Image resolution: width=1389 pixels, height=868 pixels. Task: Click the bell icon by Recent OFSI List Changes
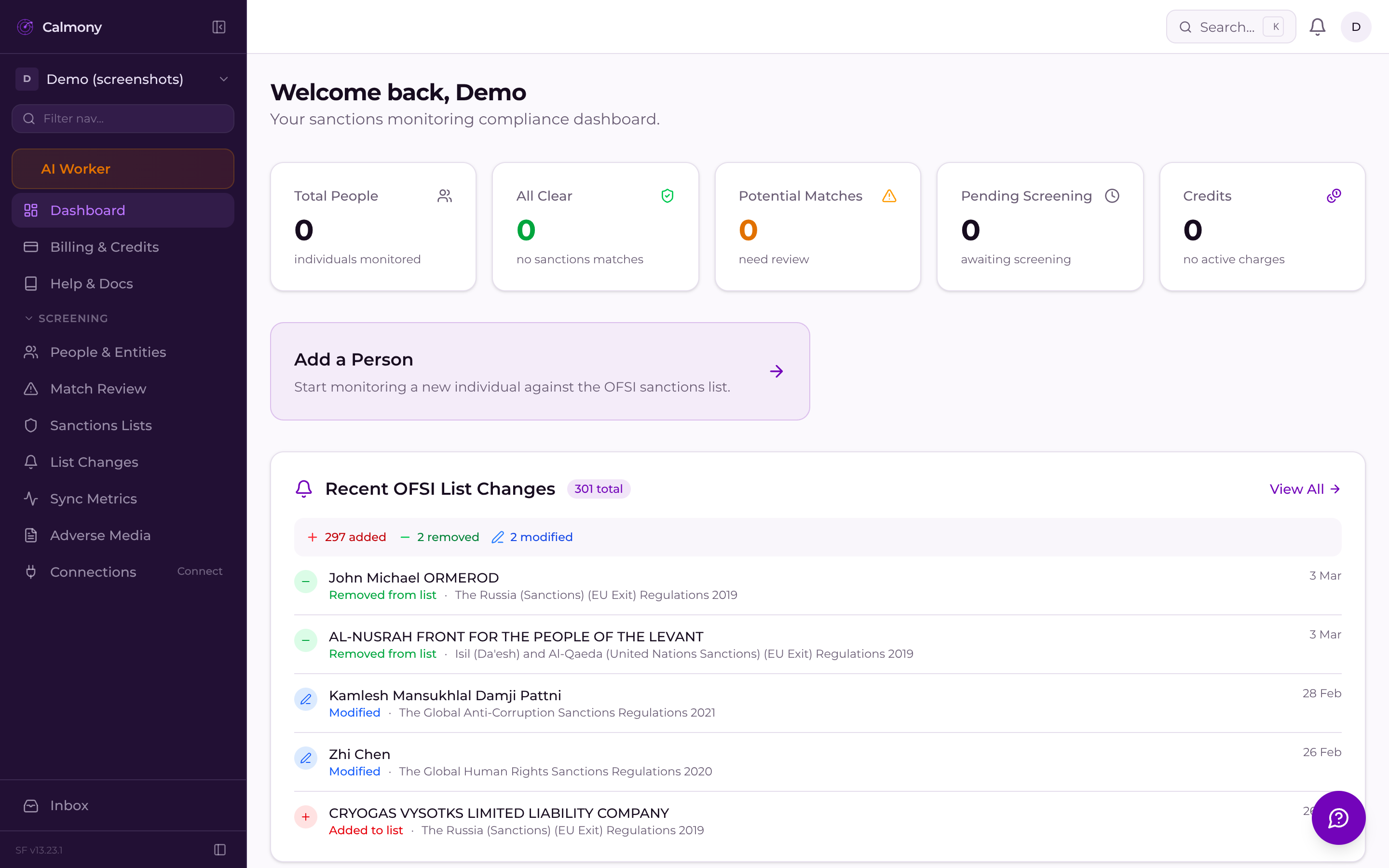(x=304, y=488)
